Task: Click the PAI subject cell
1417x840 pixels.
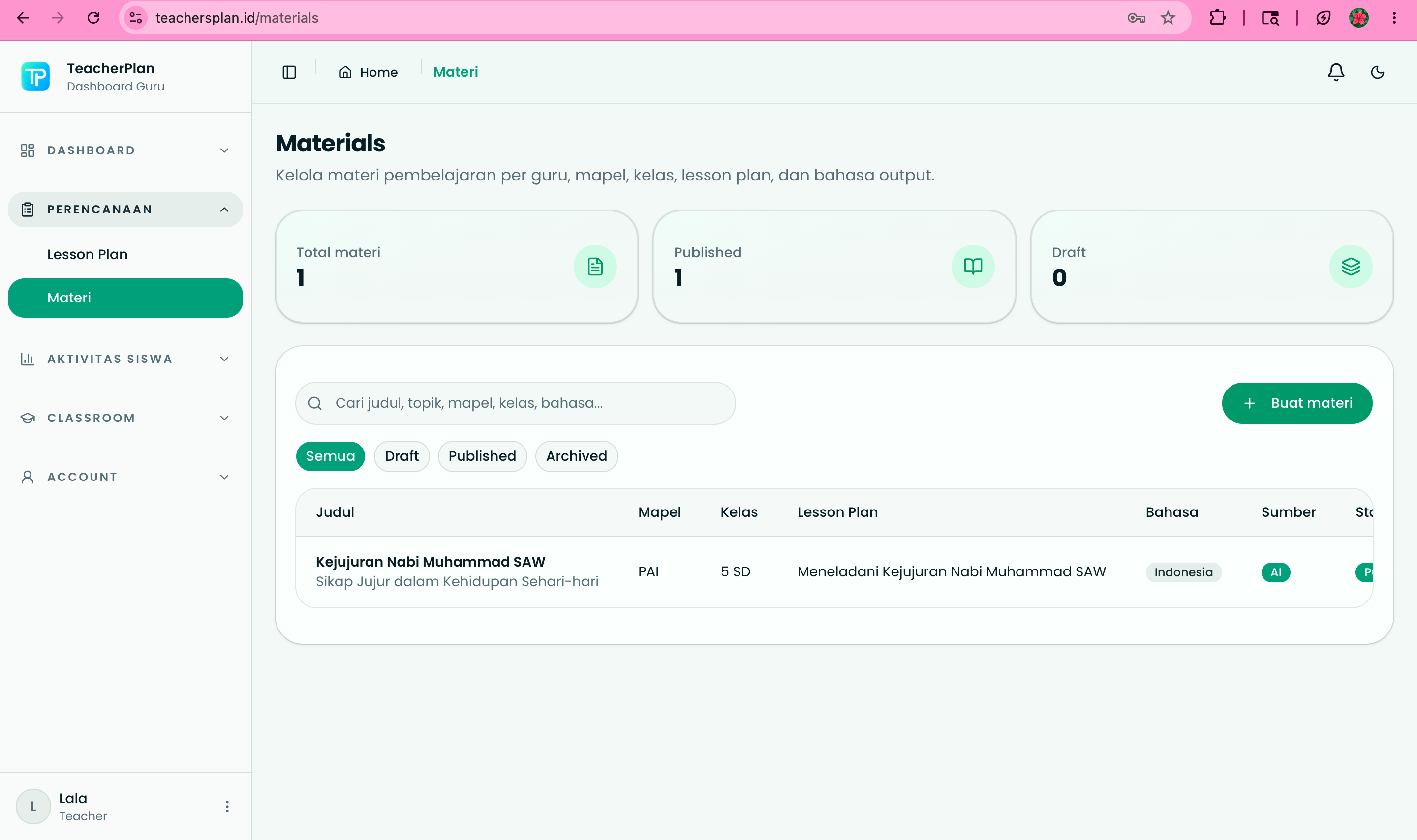Action: click(x=648, y=571)
